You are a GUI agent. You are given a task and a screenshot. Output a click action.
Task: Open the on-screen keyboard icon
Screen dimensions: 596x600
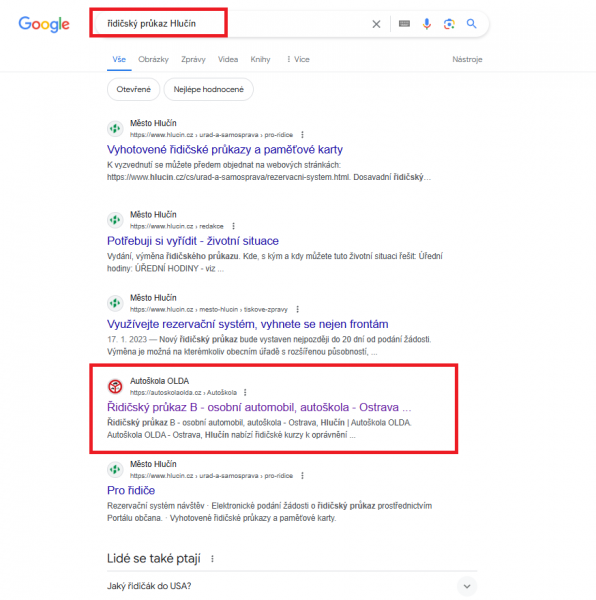coord(404,24)
